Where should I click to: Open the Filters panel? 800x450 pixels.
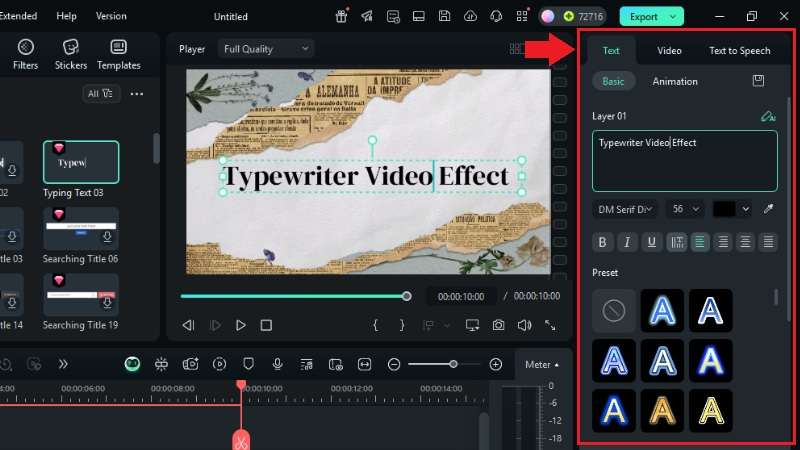point(26,54)
